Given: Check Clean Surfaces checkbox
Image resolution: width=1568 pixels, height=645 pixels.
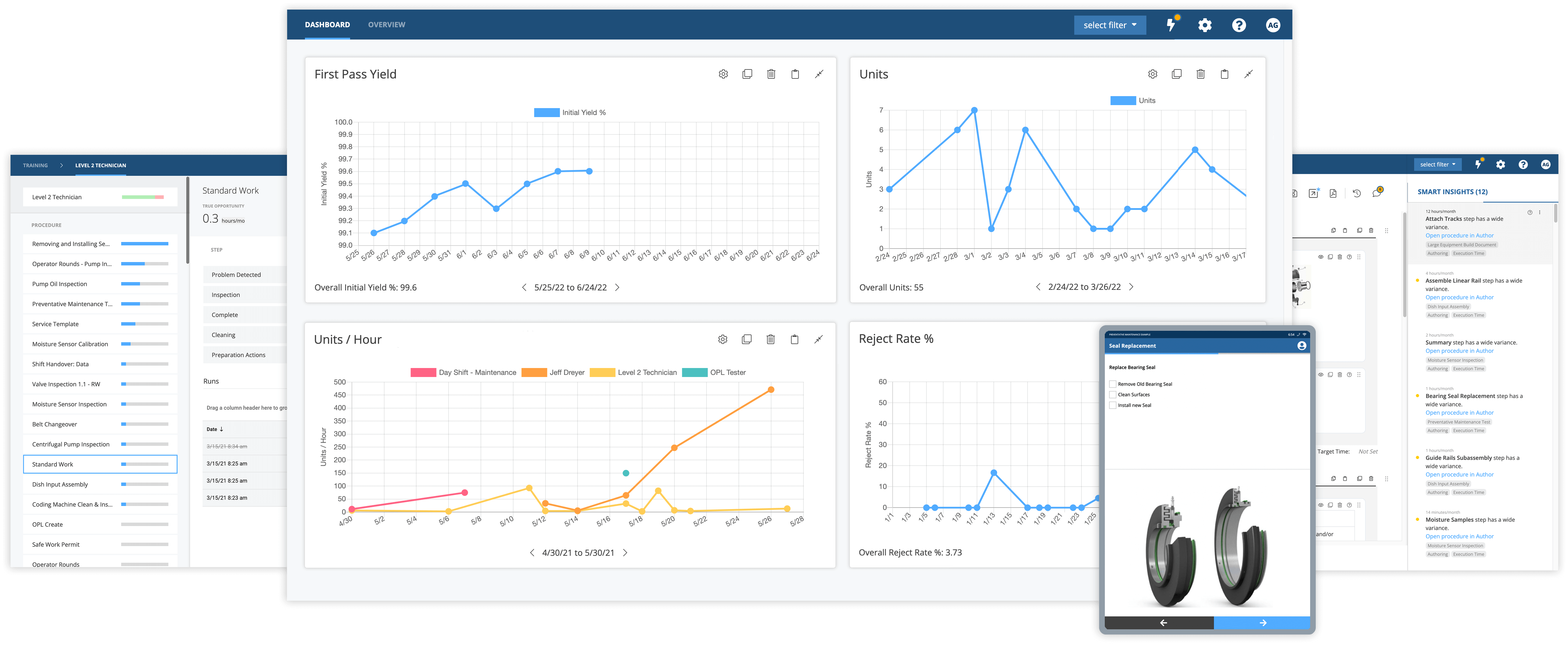Looking at the screenshot, I should (1113, 394).
